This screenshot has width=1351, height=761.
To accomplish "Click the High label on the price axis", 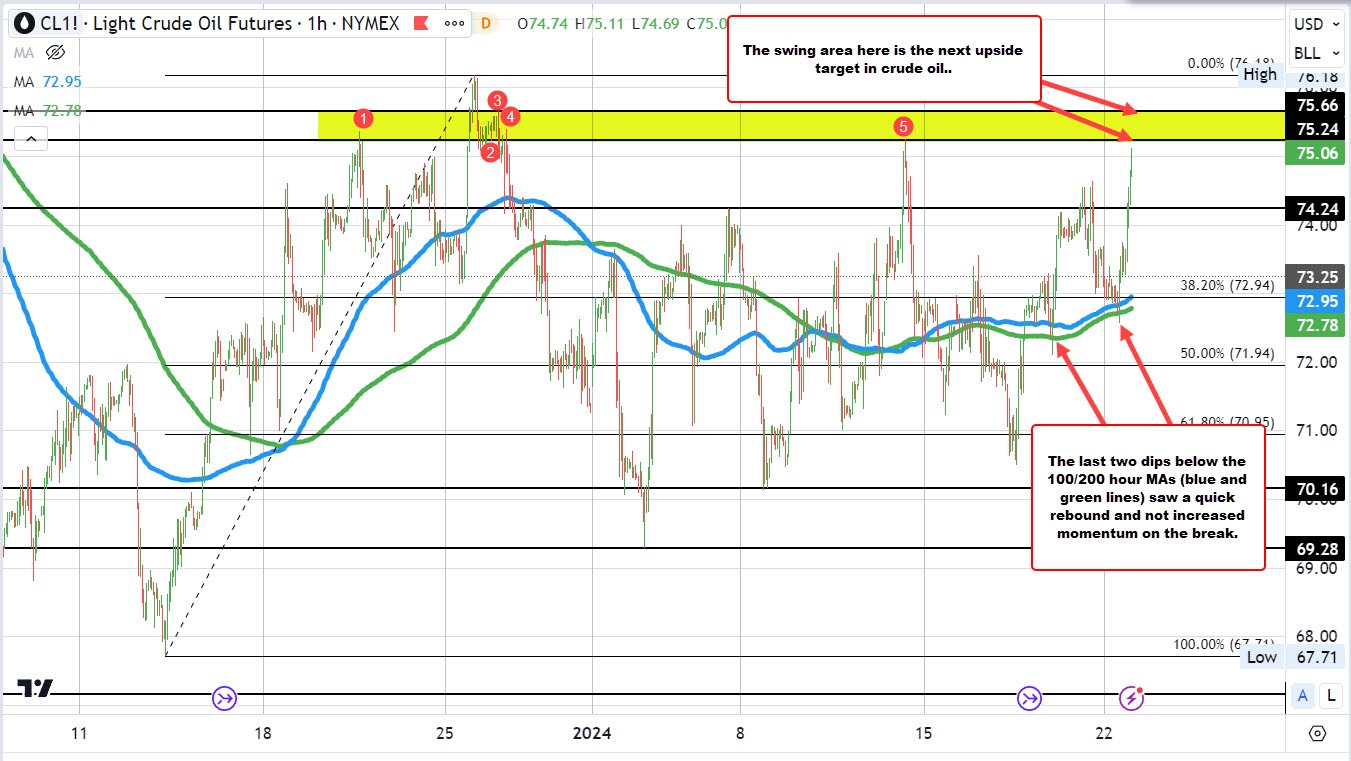I will [1260, 74].
